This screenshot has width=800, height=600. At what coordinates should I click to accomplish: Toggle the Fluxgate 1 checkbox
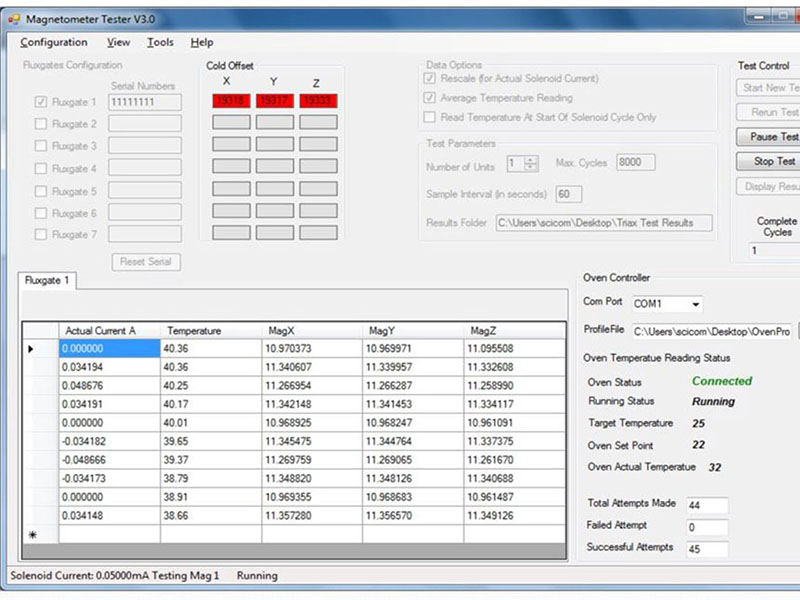[x=41, y=102]
